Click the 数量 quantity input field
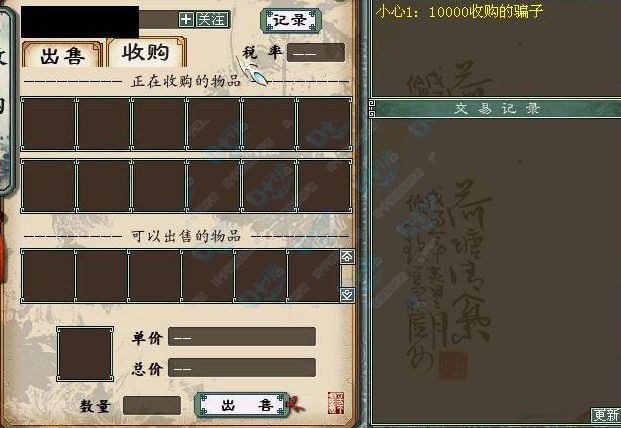Viewport: 621px width, 428px height. [152, 405]
